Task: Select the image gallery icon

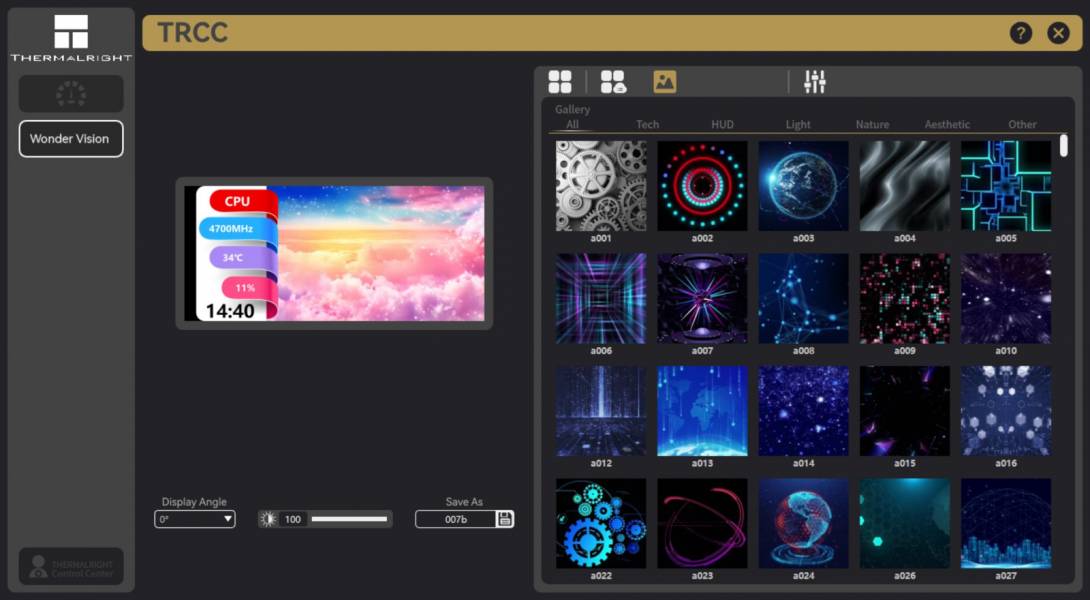Action: [x=665, y=82]
